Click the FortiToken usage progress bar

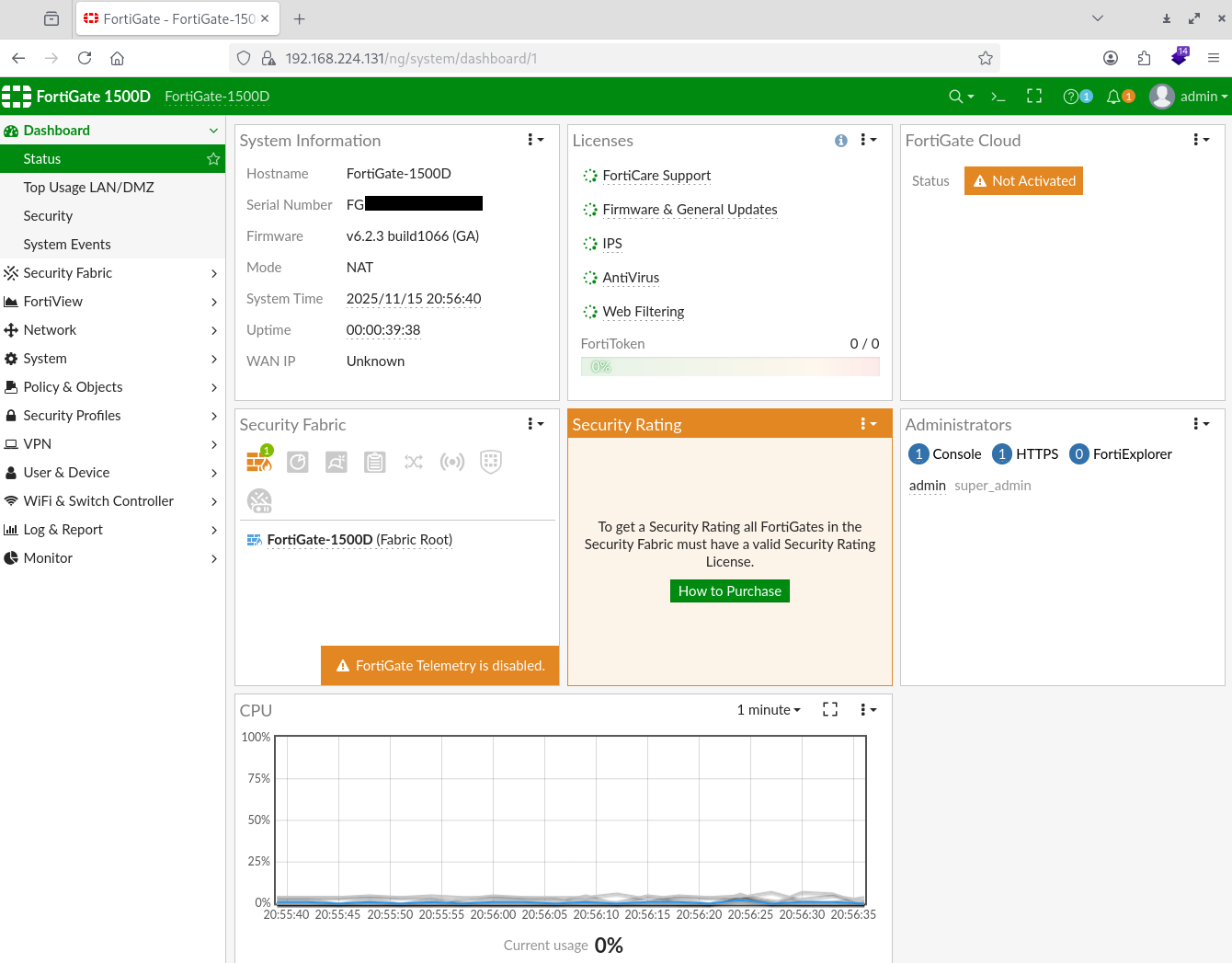(x=730, y=367)
